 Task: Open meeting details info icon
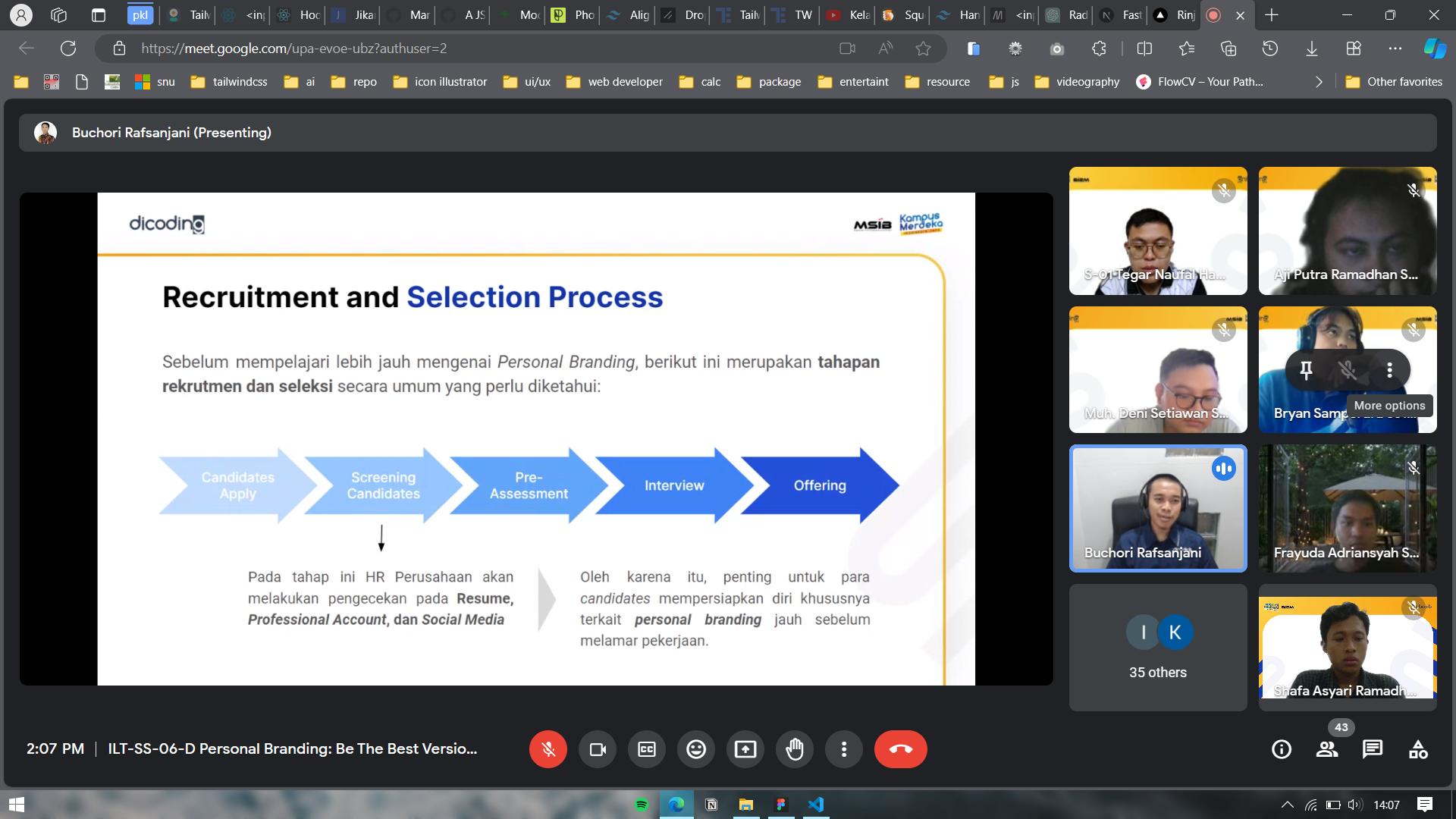pos(1282,749)
